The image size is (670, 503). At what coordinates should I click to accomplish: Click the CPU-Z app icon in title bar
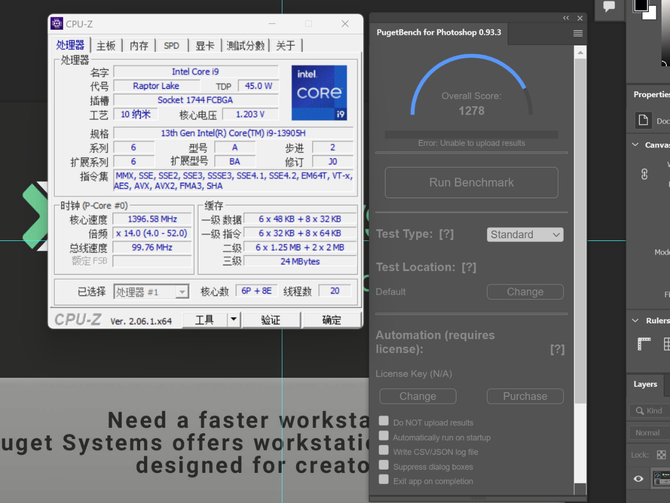(x=57, y=24)
